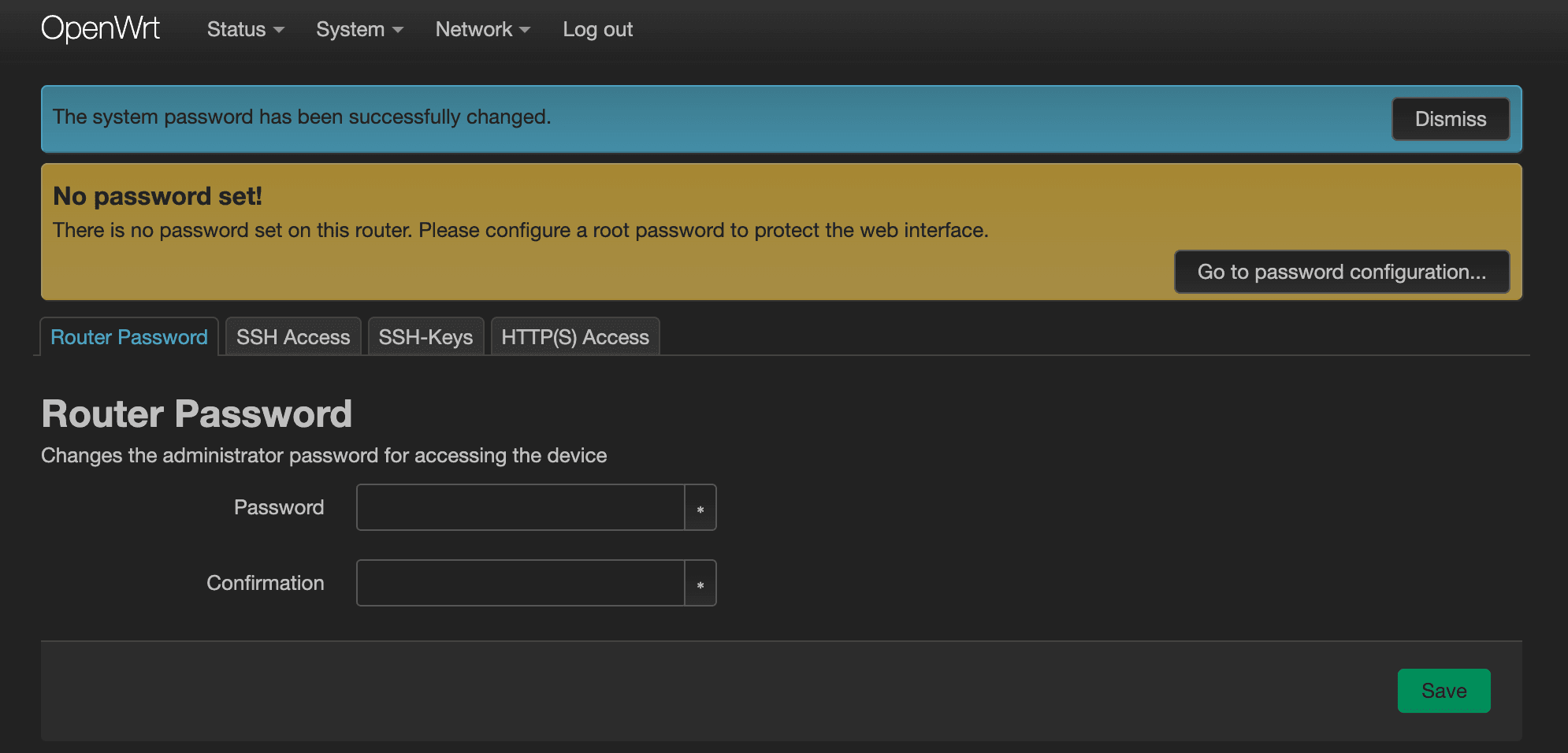Open the Status dropdown menu
The height and width of the screenshot is (753, 1568).
coord(245,29)
